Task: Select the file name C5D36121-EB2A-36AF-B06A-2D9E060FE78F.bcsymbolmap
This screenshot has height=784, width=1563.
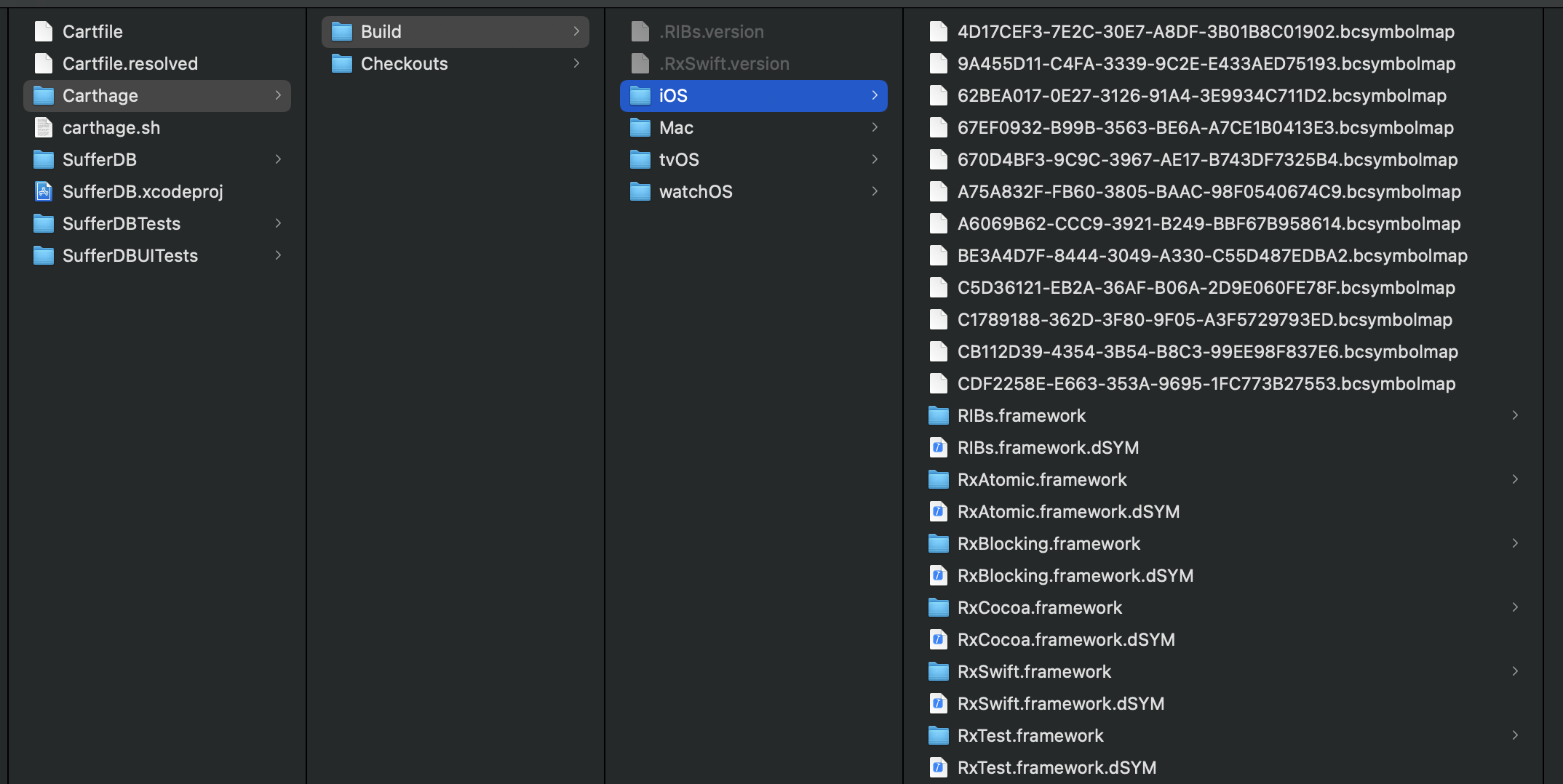Action: click(x=1206, y=288)
